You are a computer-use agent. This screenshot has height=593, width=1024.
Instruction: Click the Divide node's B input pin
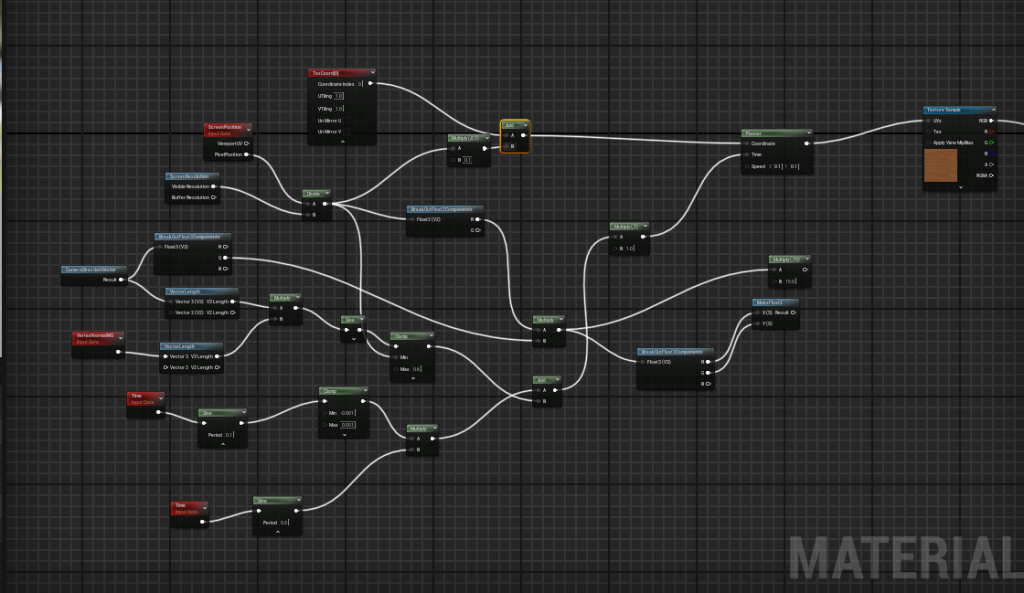pyautogui.click(x=307, y=215)
